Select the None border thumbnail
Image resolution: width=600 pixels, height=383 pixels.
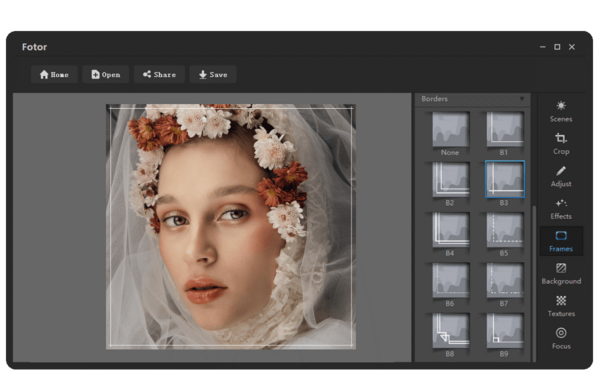point(450,129)
